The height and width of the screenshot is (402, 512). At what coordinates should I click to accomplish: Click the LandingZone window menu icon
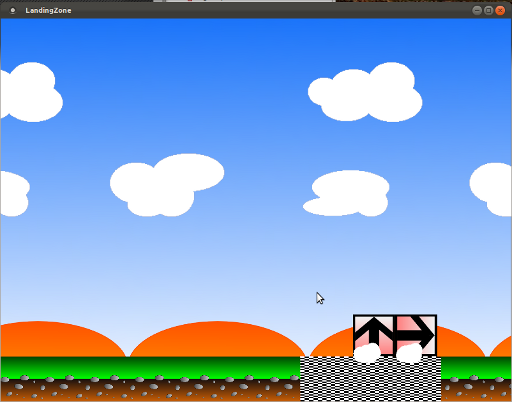(13, 11)
